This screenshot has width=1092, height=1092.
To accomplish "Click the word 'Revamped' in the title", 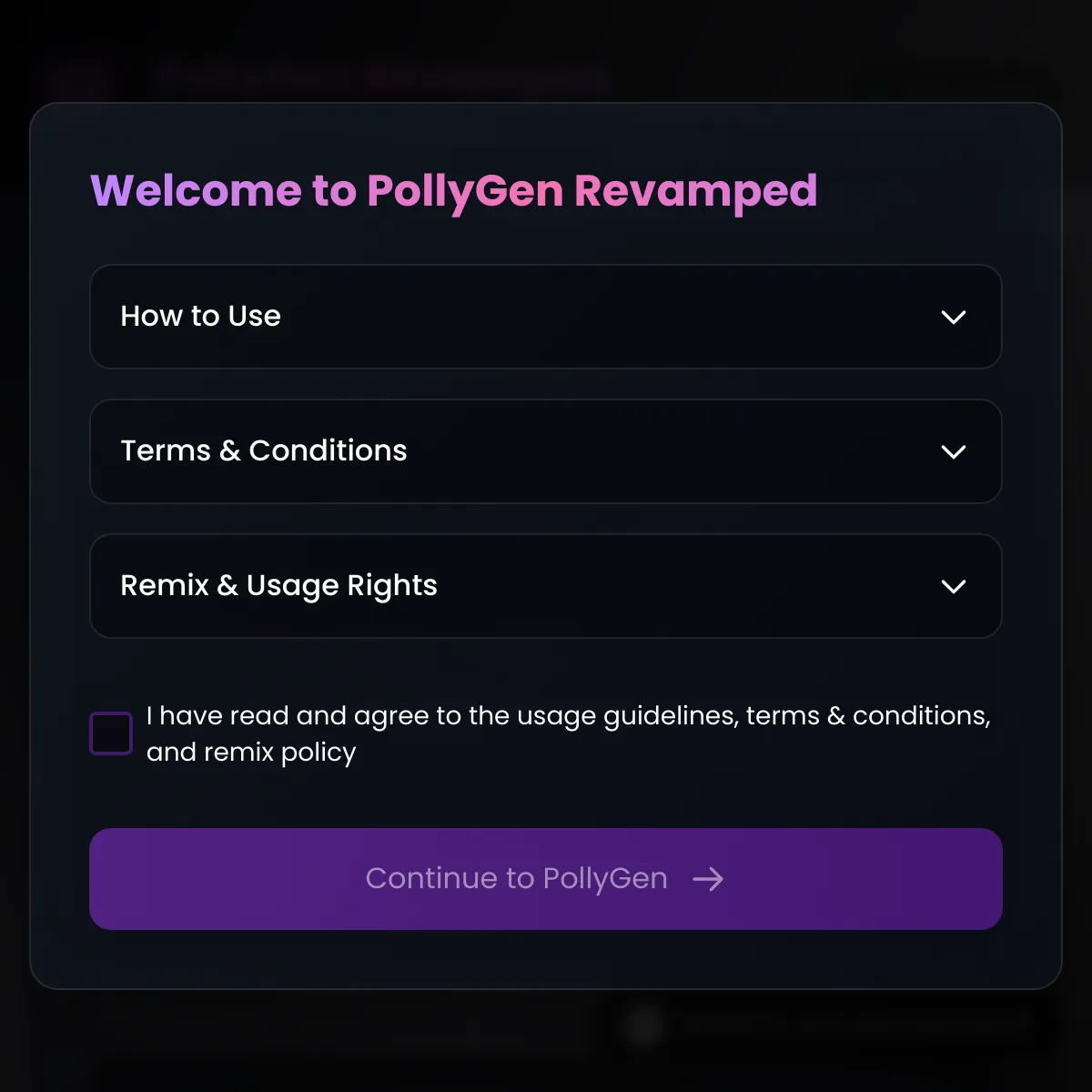I will (x=695, y=191).
